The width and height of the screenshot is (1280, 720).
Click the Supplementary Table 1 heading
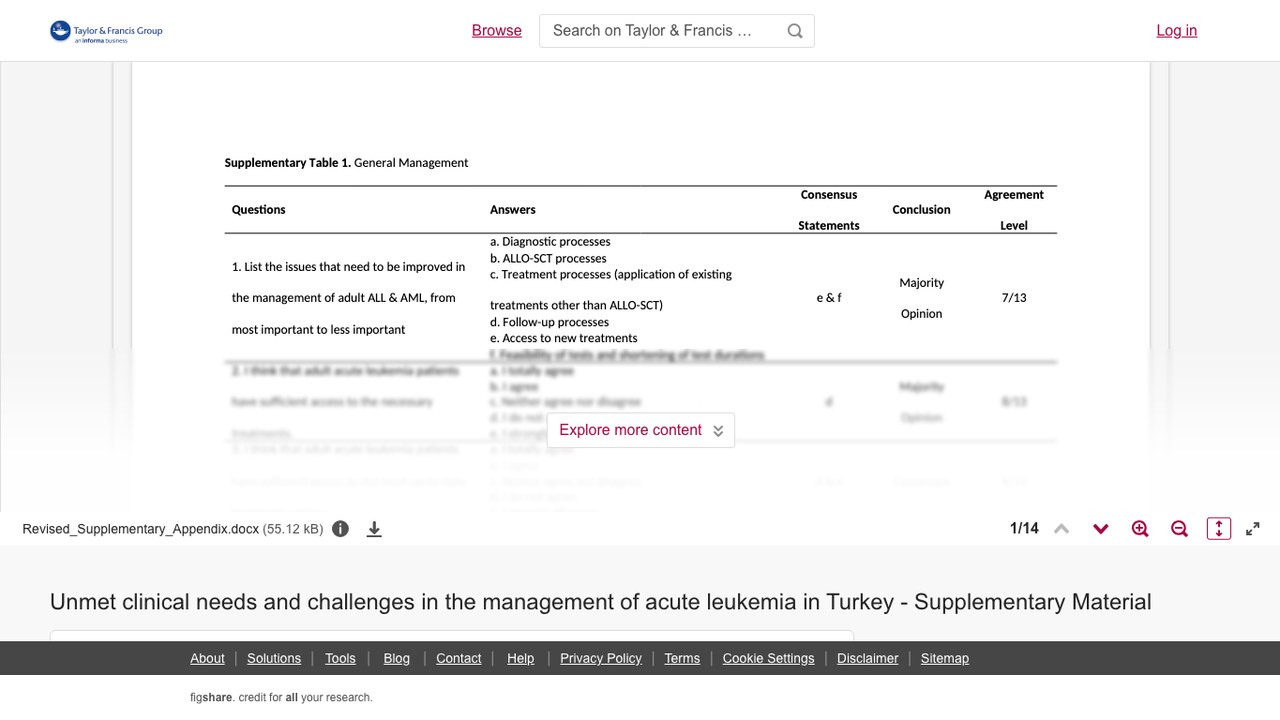tap(346, 162)
